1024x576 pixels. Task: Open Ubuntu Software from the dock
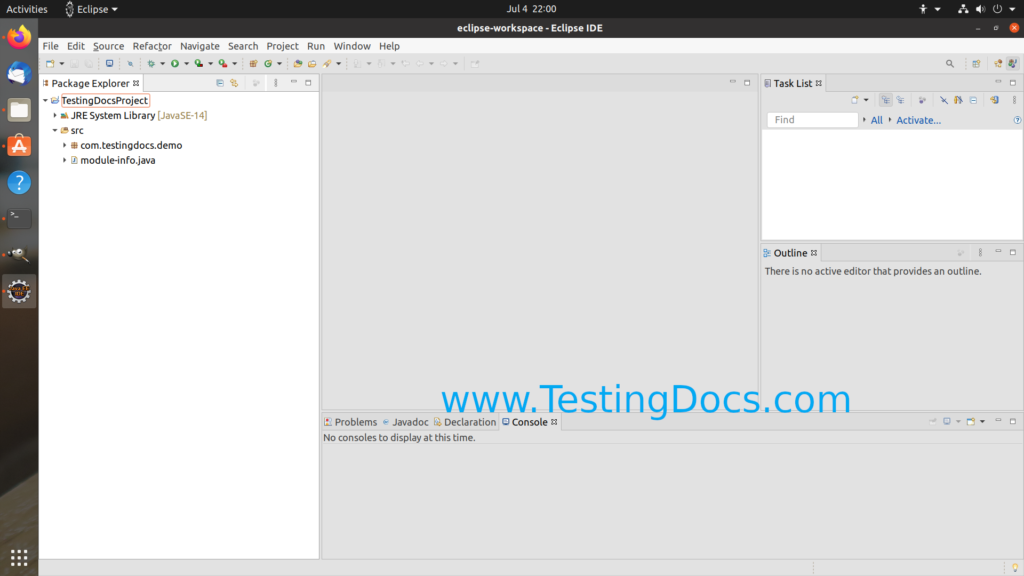[x=19, y=146]
